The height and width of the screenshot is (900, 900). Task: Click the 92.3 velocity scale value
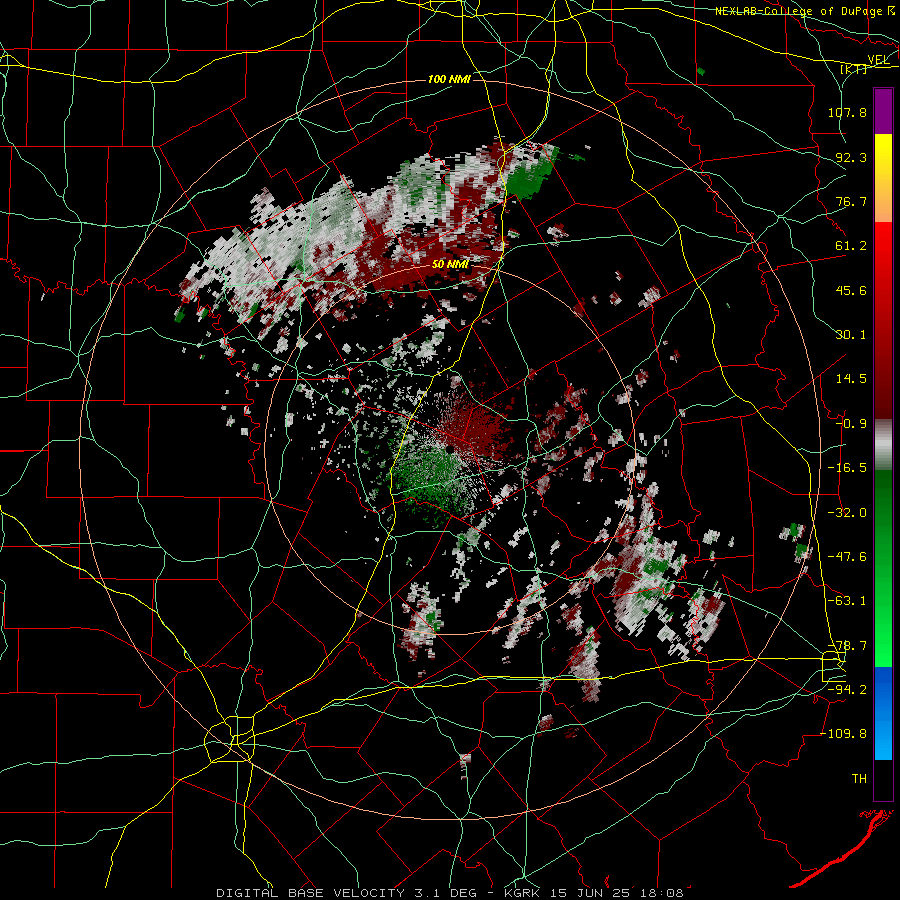[851, 157]
